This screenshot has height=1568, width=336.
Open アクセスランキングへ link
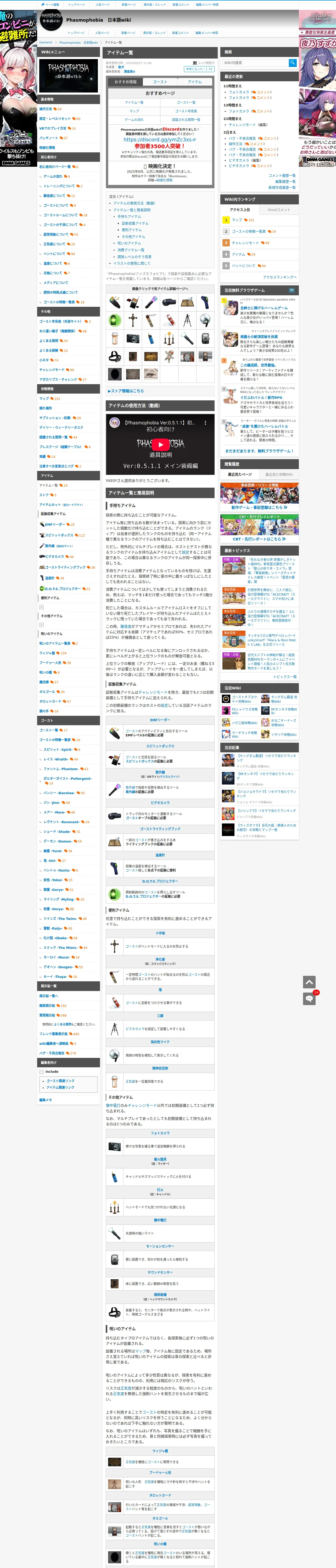(x=280, y=277)
